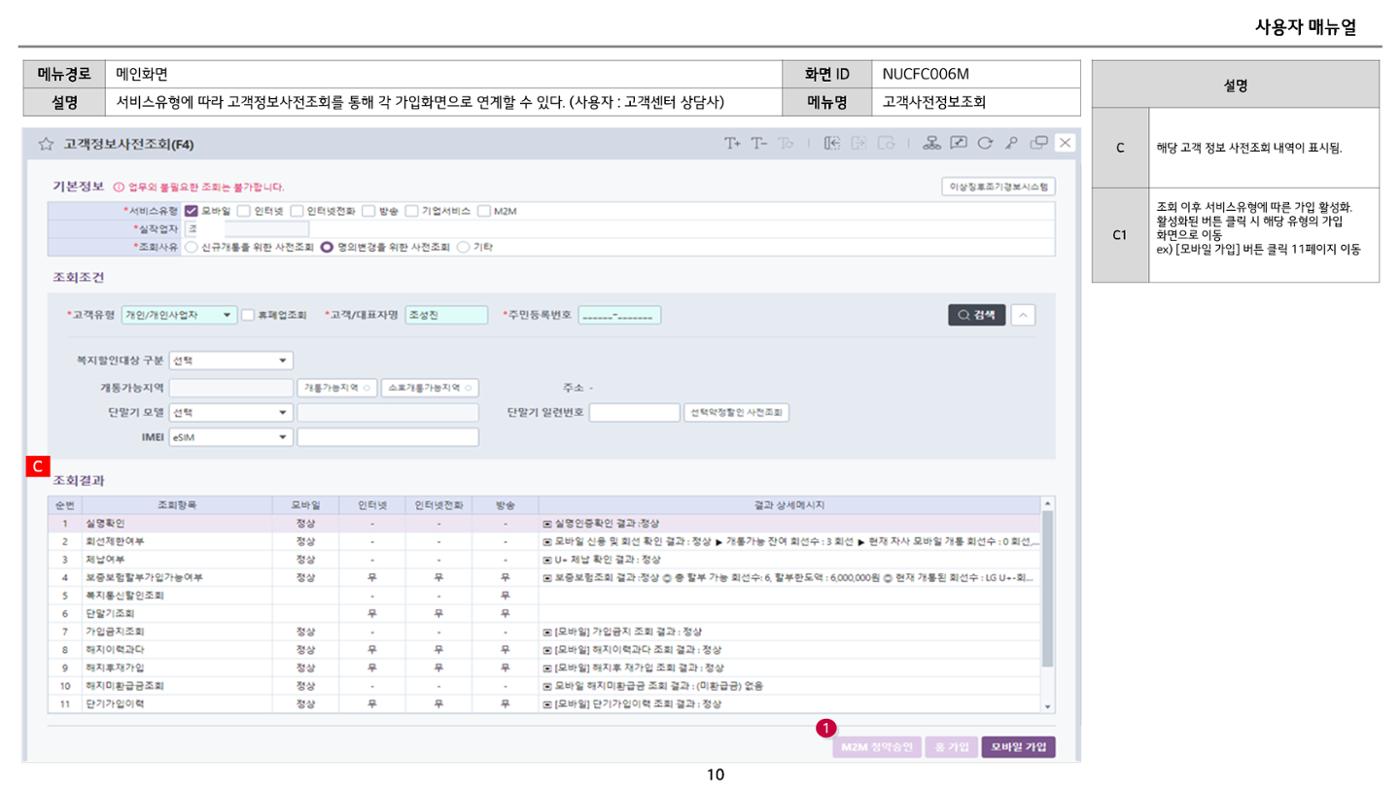Viewport: 1400px width, 788px height.
Task: Select the 체납여부 result row
Action: (543, 559)
